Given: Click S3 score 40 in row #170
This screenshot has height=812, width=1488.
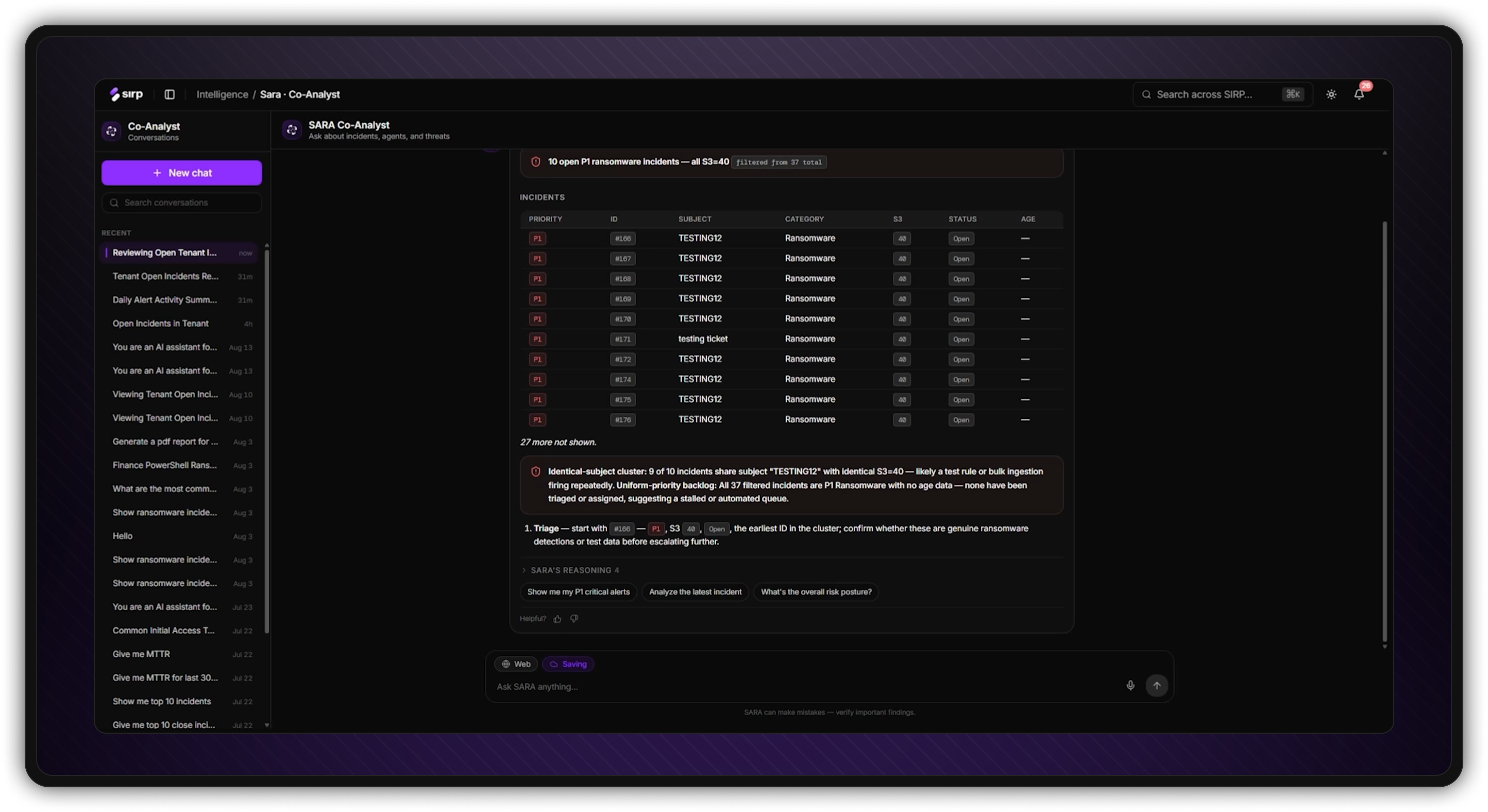Looking at the screenshot, I should (902, 319).
